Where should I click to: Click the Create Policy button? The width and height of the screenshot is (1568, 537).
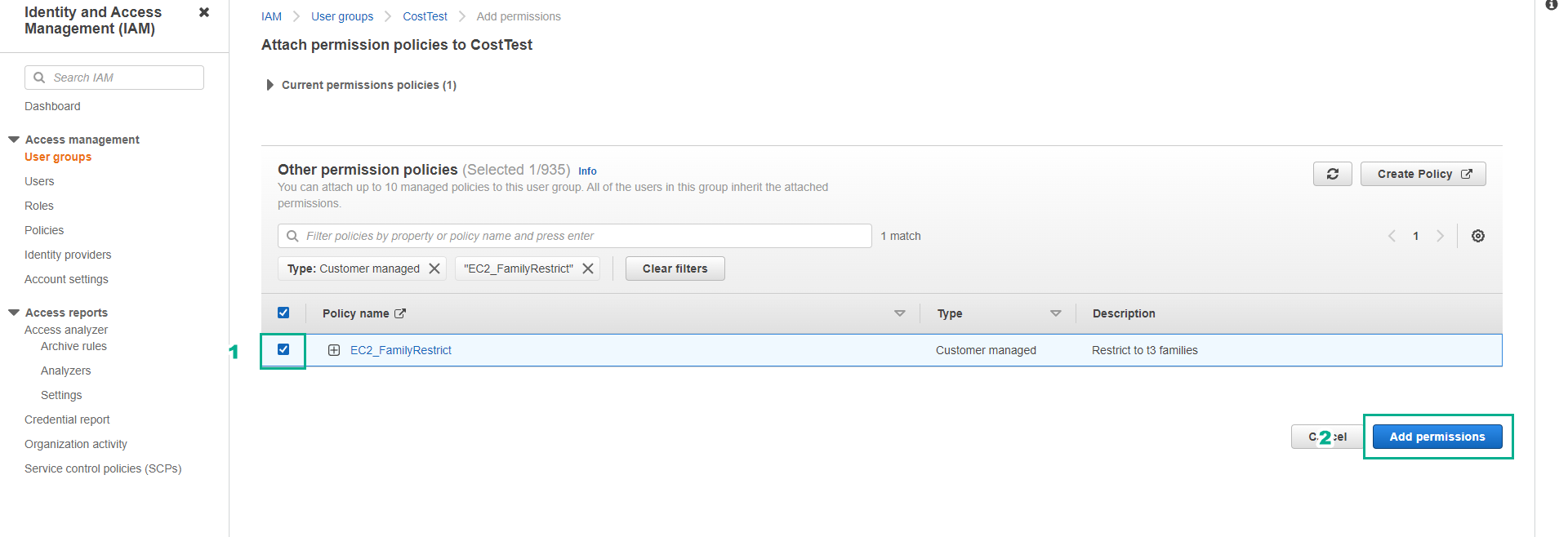[1423, 174]
